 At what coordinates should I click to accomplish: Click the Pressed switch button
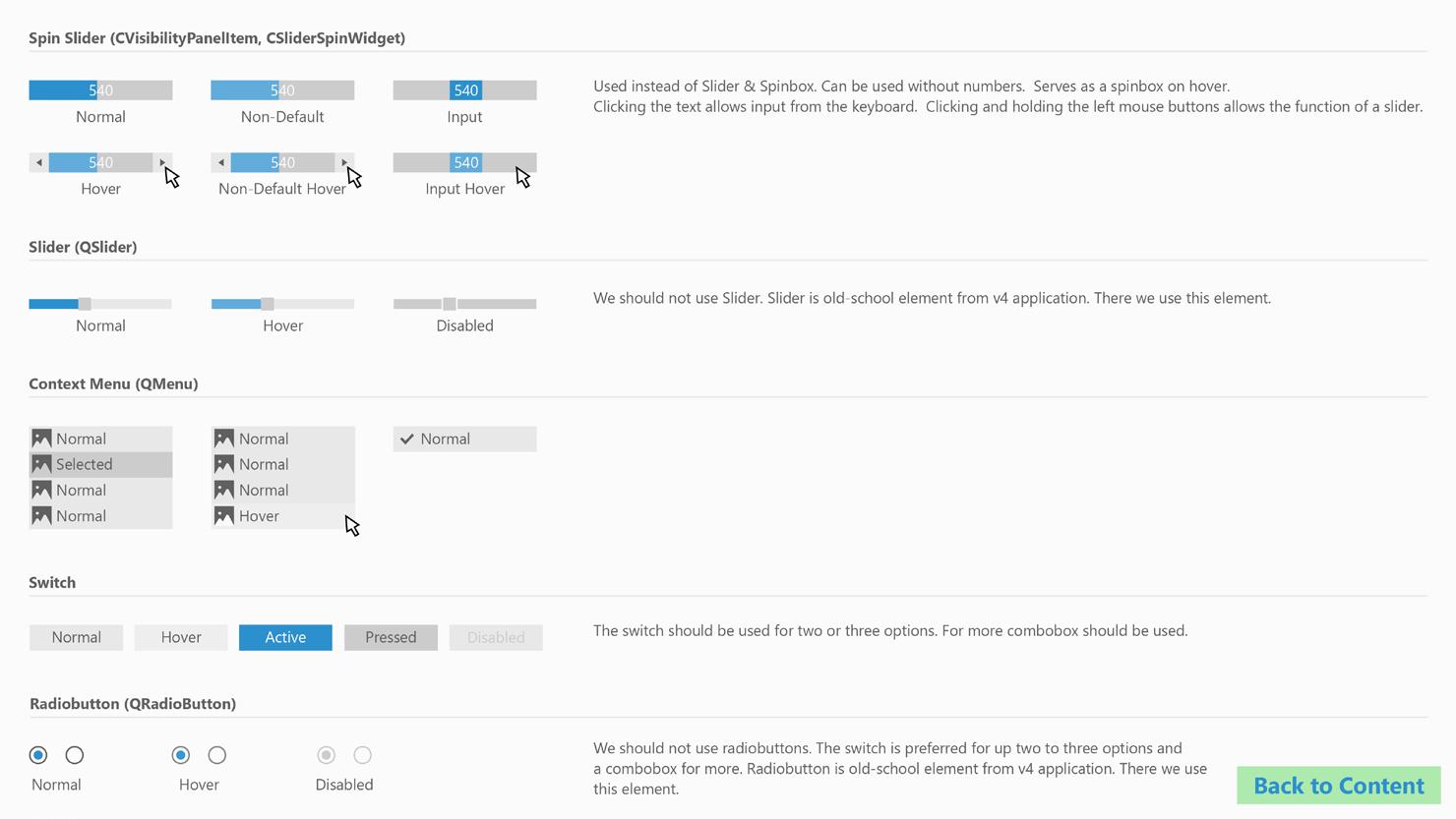(x=391, y=637)
